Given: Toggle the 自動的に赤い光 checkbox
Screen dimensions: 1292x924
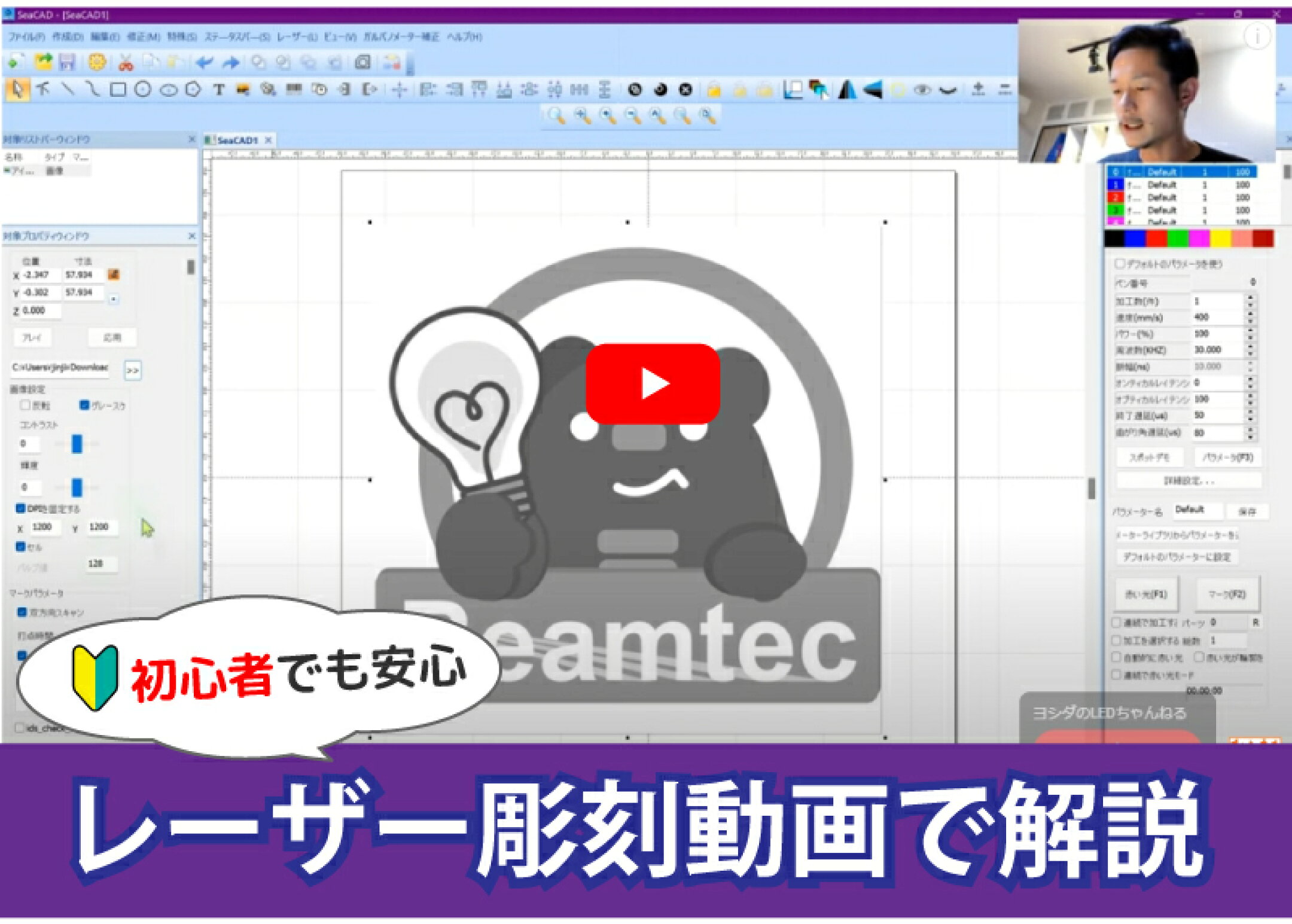Looking at the screenshot, I should pos(1116,657).
